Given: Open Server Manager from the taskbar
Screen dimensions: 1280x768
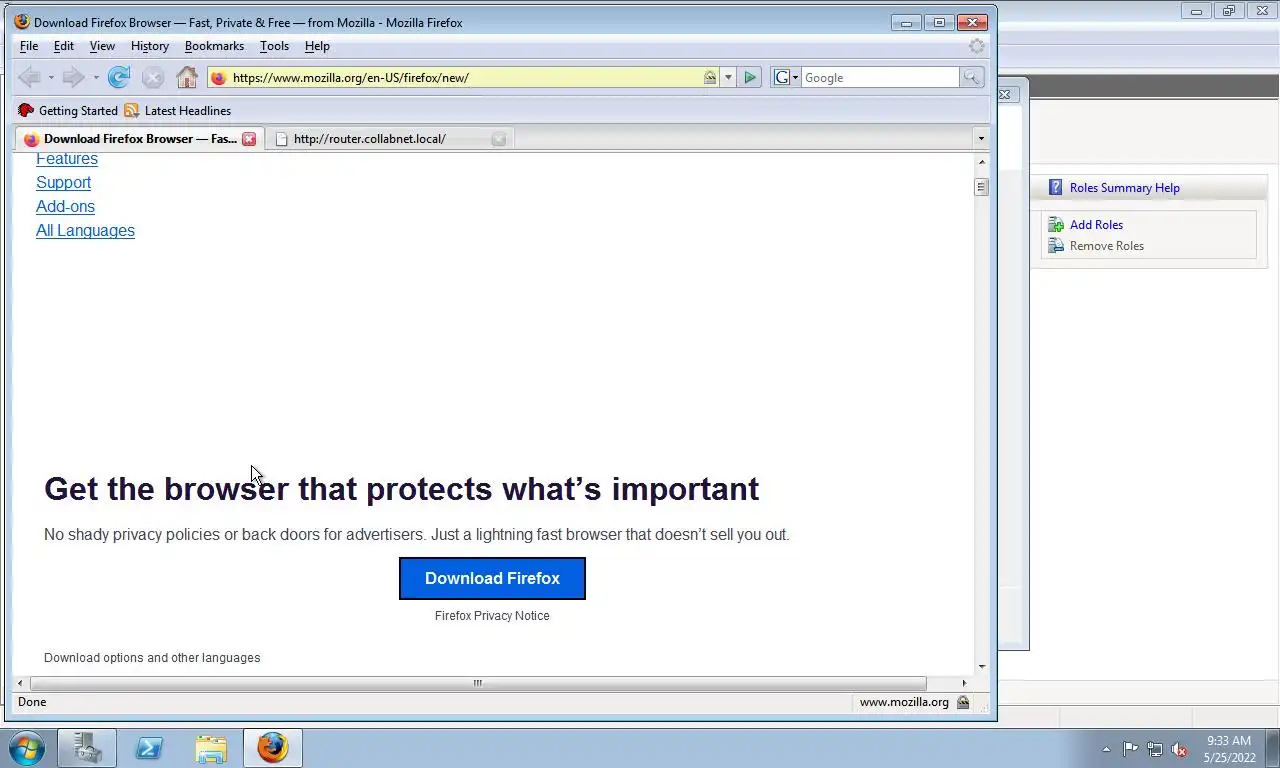Looking at the screenshot, I should [x=87, y=748].
